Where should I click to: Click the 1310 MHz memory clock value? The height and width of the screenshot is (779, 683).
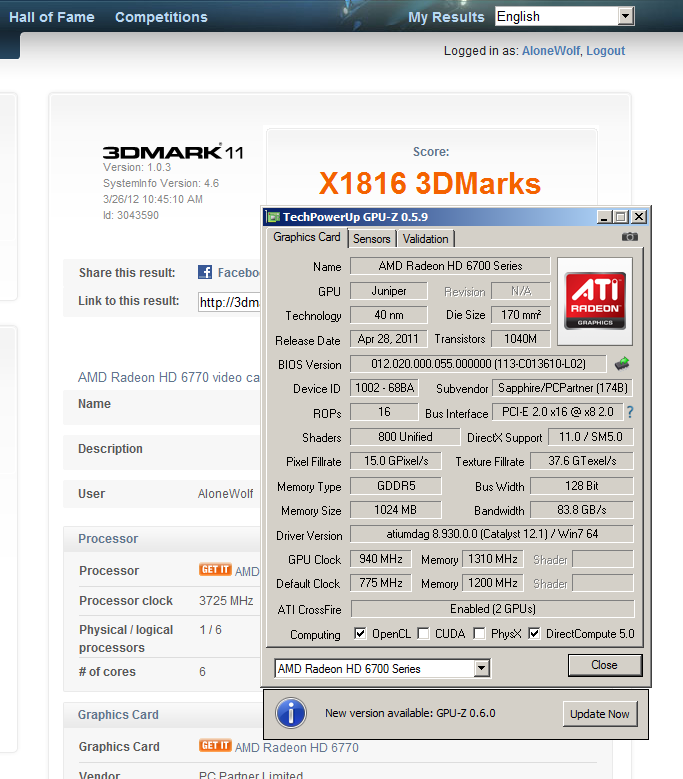[x=493, y=559]
